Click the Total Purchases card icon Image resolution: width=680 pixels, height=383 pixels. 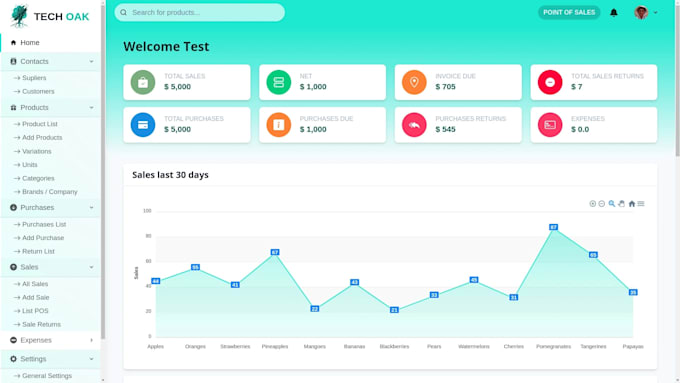[143, 125]
